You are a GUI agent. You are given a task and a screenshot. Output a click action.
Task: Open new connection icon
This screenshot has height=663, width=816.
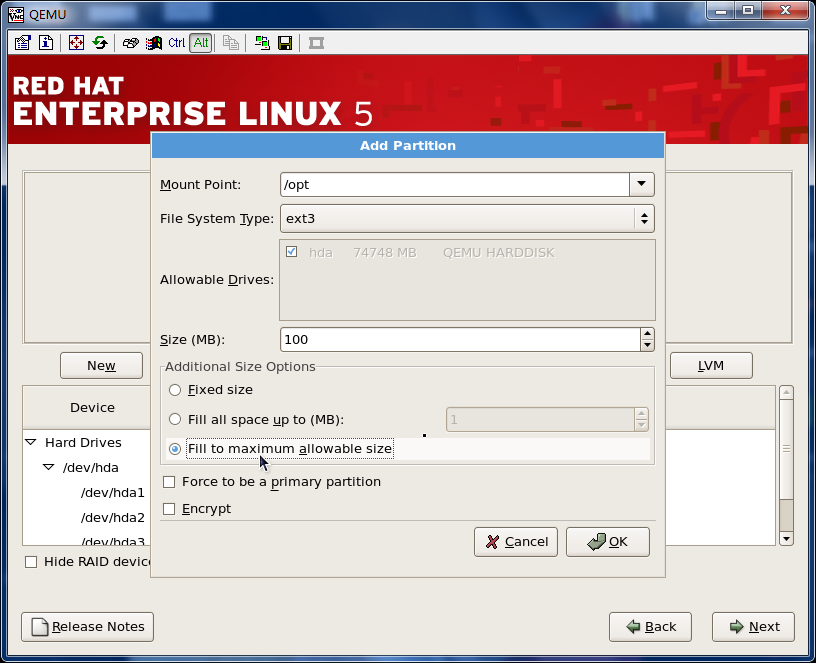coord(262,43)
